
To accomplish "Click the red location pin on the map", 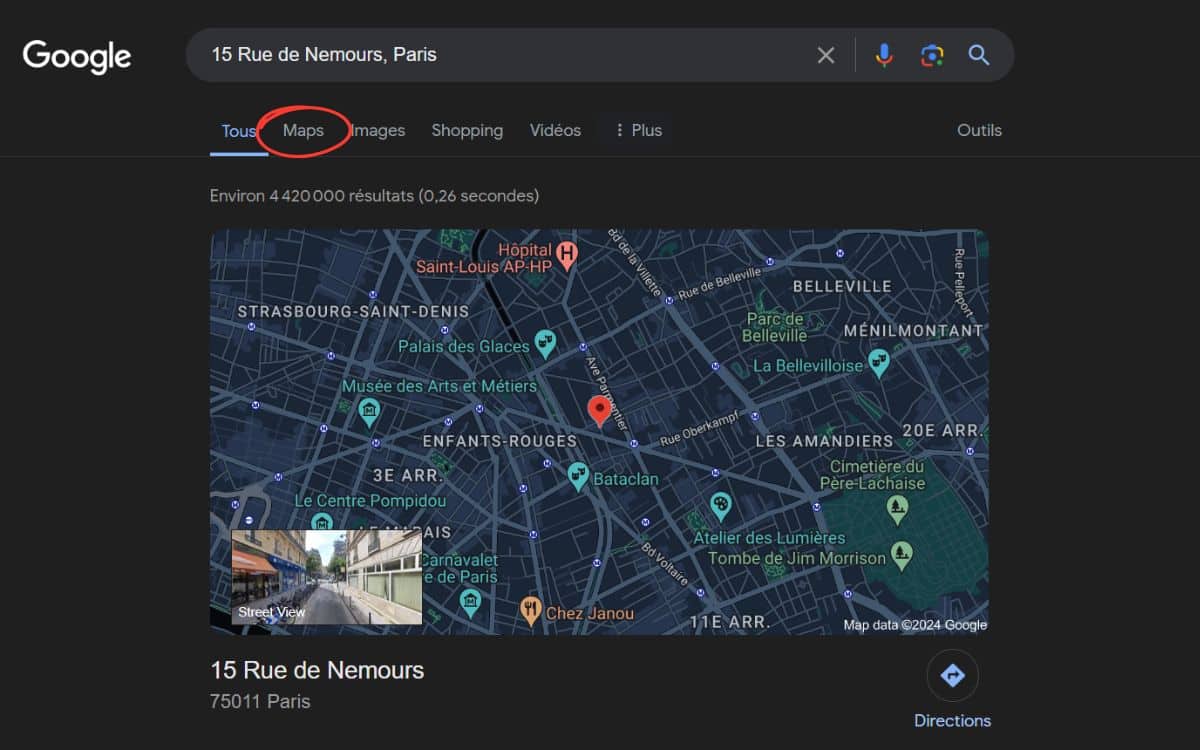I will click(599, 411).
